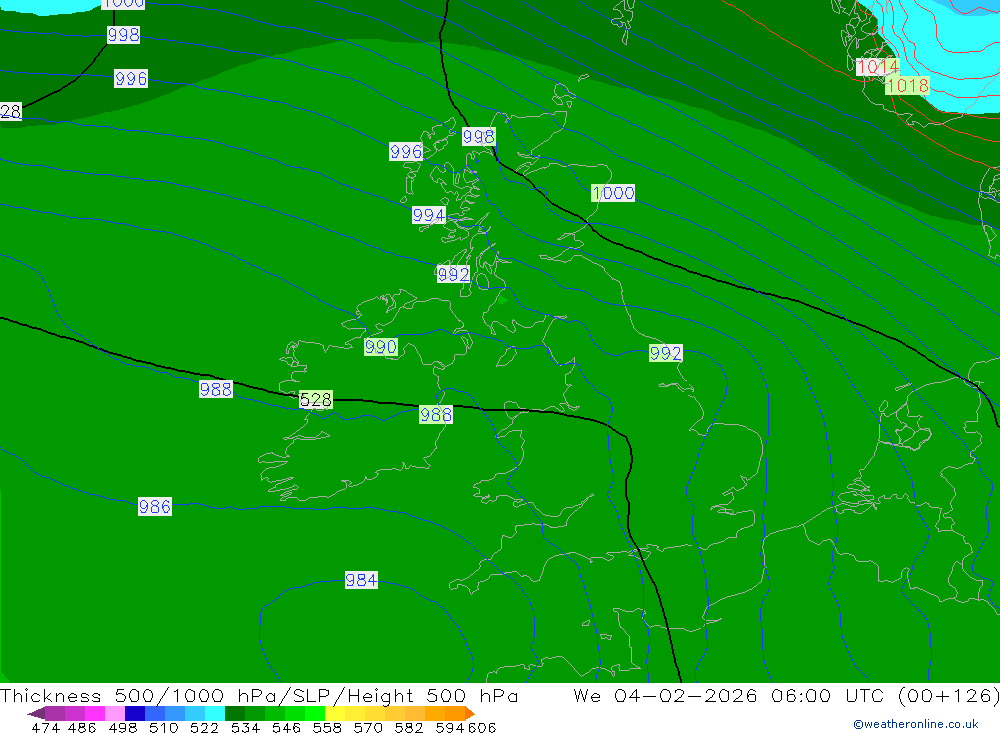The width and height of the screenshot is (1000, 733).
Task: Pick the light pink legend swatch
Action: (x=115, y=713)
